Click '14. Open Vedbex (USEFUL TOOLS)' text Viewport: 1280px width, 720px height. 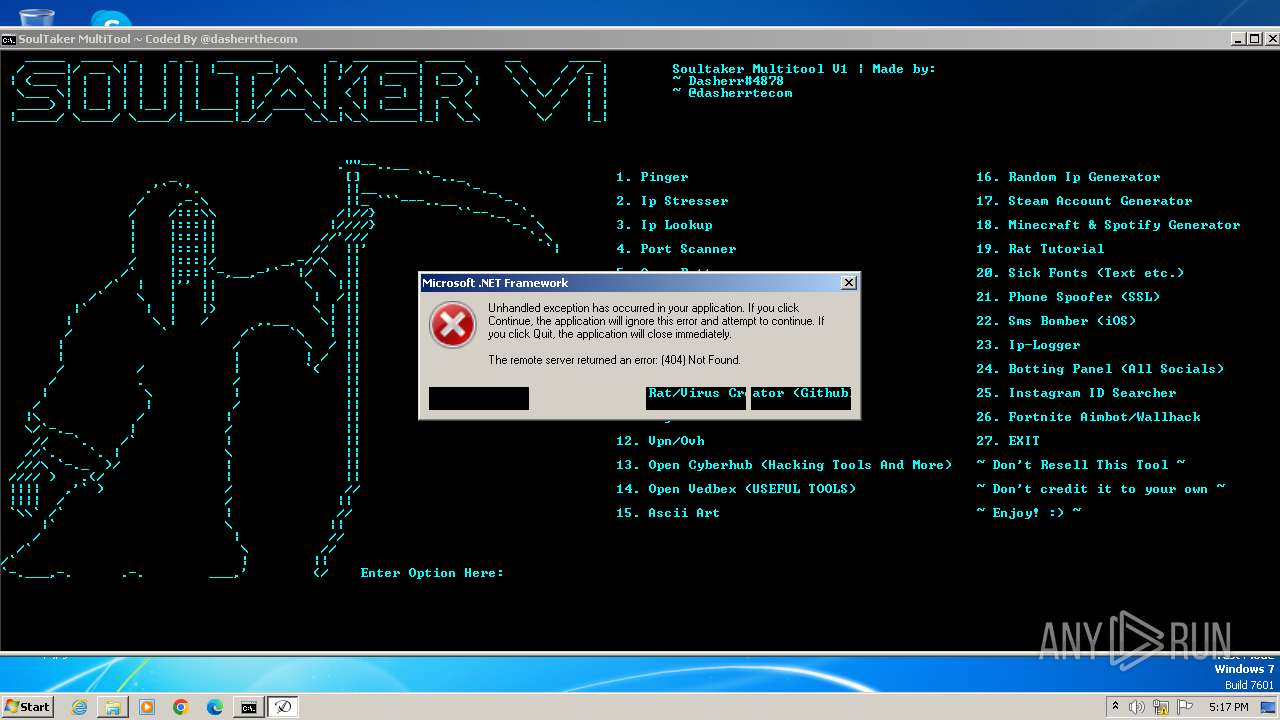coord(736,489)
